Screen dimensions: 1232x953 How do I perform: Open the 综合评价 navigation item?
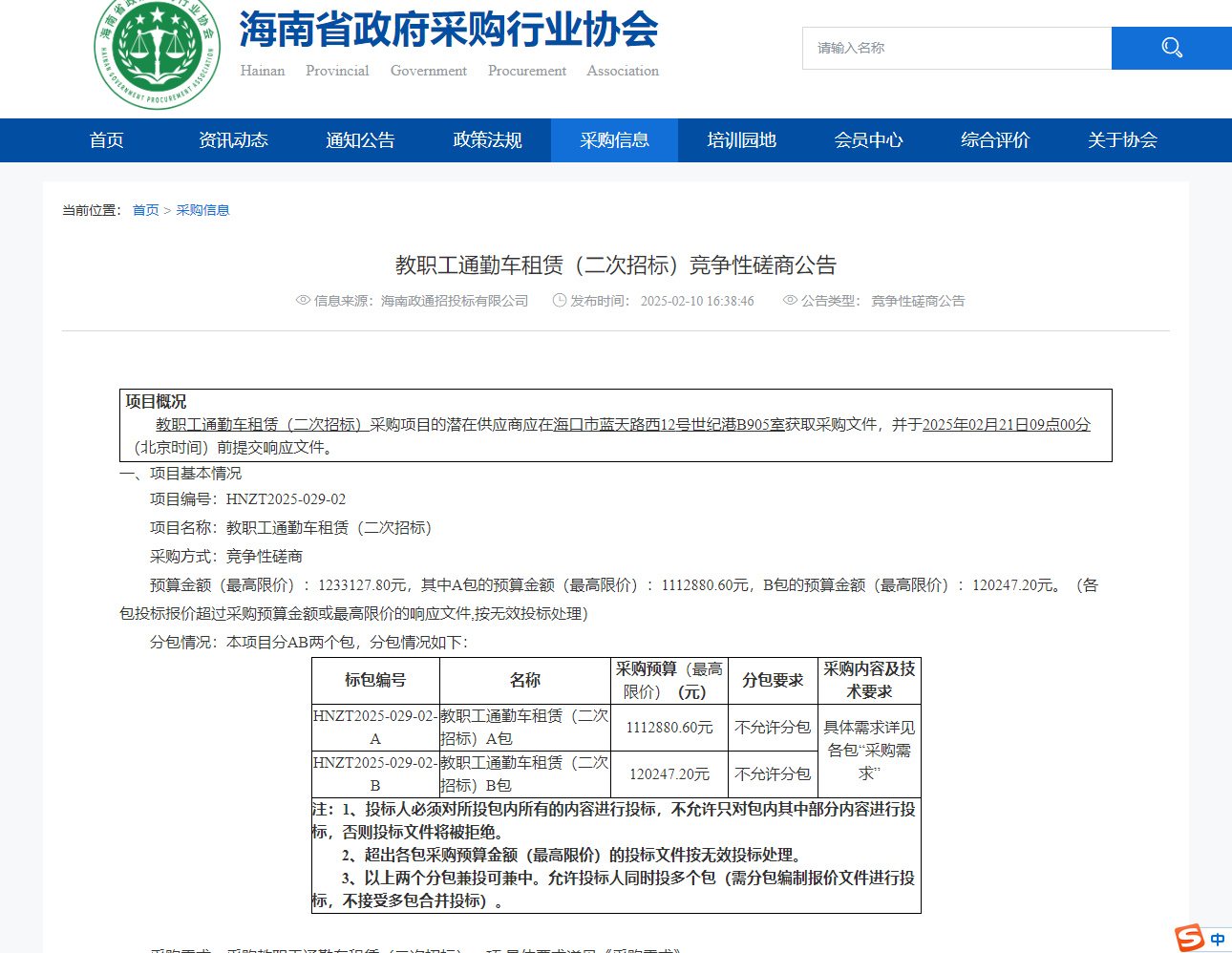(x=995, y=140)
